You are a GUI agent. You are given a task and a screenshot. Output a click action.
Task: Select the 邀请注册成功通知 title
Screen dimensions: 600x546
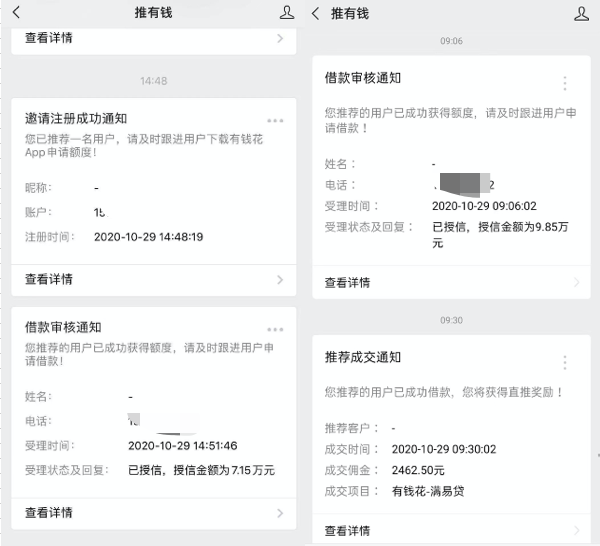tap(76, 119)
